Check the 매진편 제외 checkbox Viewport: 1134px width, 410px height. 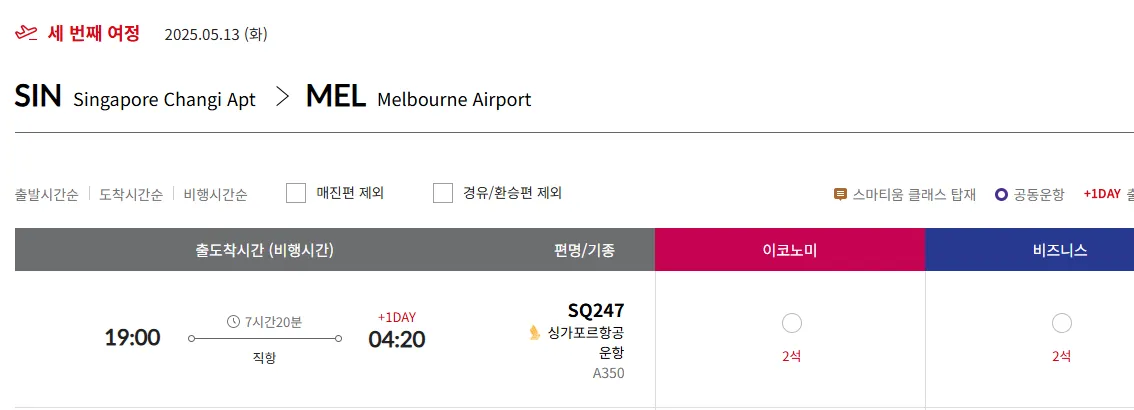(296, 193)
